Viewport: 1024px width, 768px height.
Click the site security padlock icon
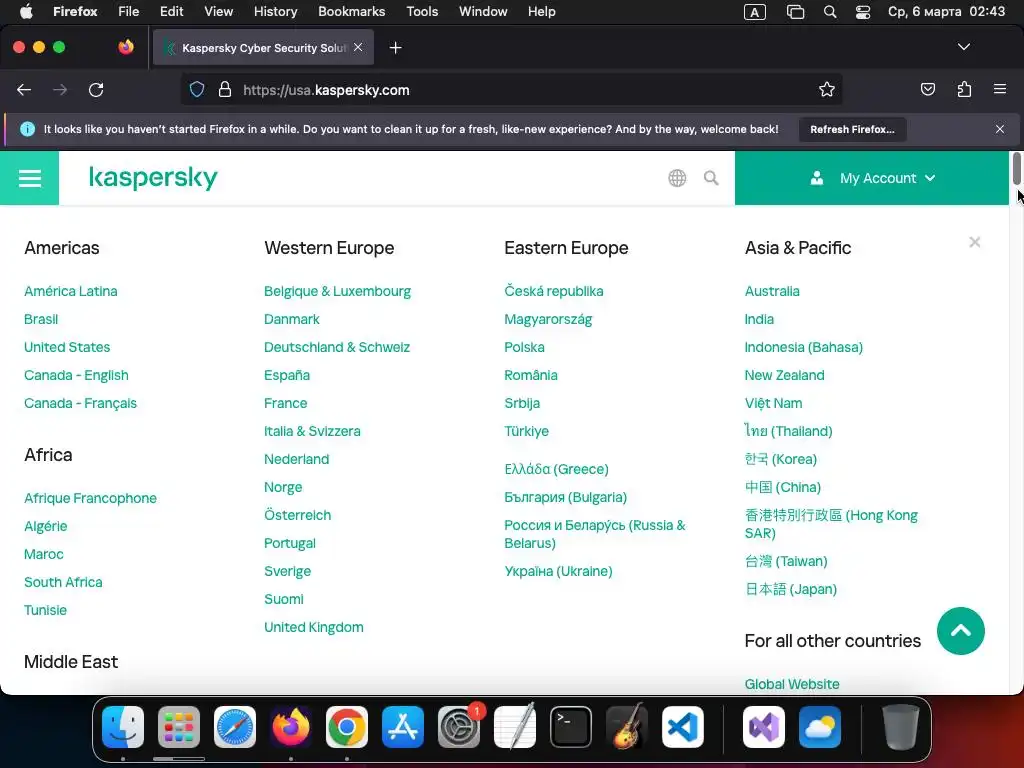[225, 89]
